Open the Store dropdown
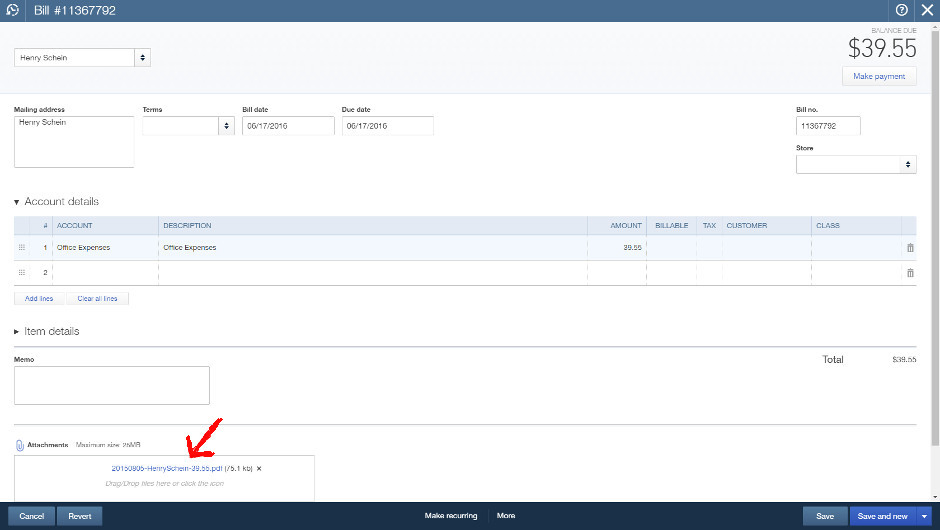Screen dimensions: 940x530 908,164
